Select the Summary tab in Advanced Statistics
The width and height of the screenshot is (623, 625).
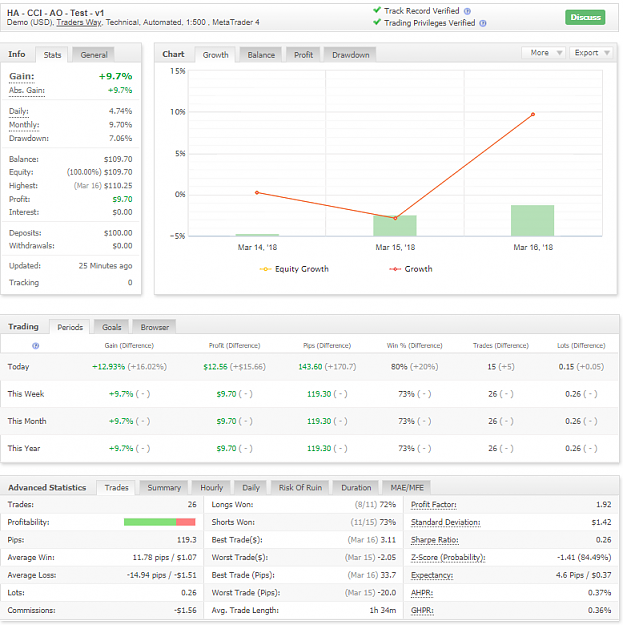164,488
